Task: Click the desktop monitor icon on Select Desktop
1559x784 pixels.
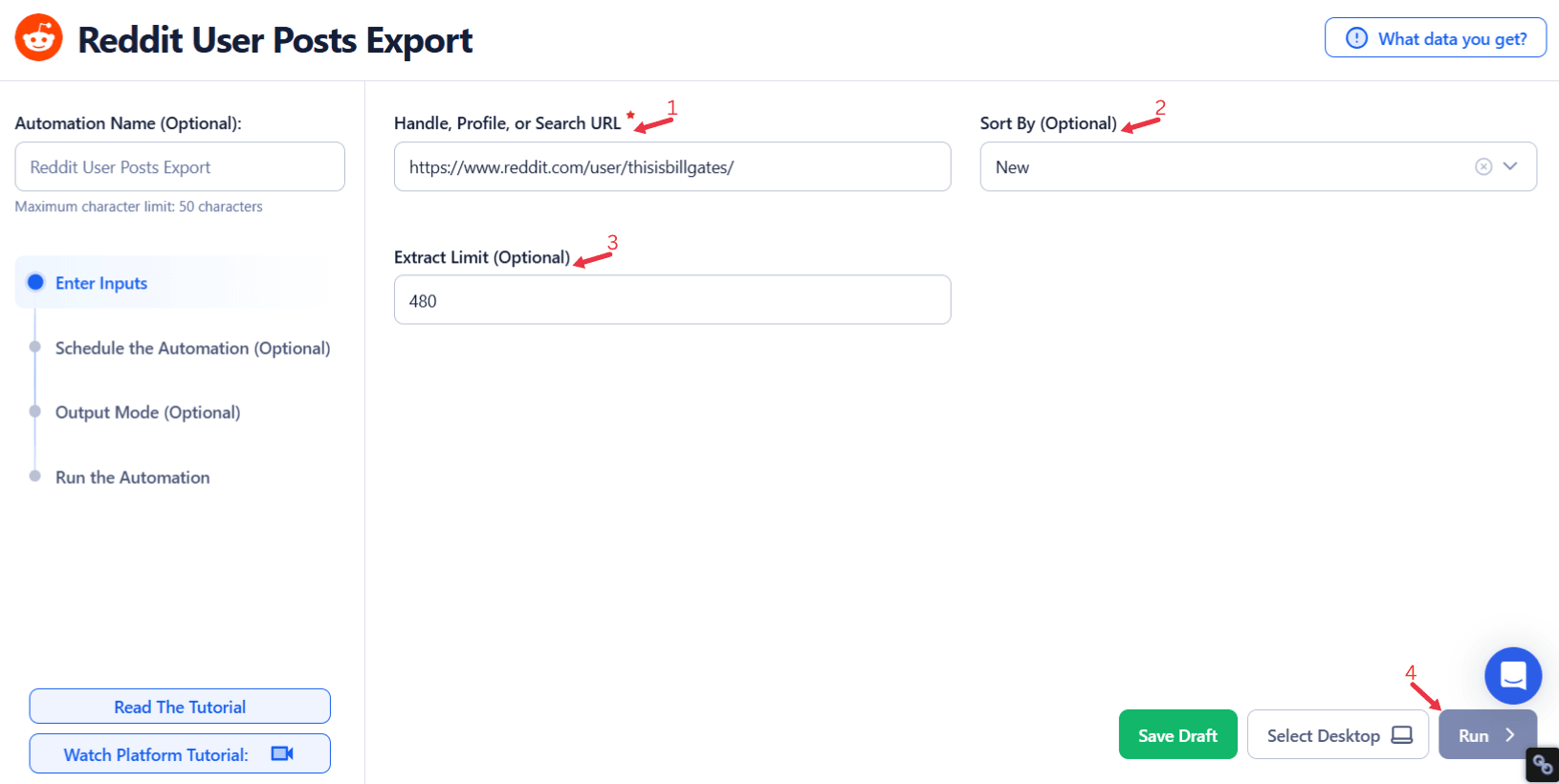Action: (1402, 735)
